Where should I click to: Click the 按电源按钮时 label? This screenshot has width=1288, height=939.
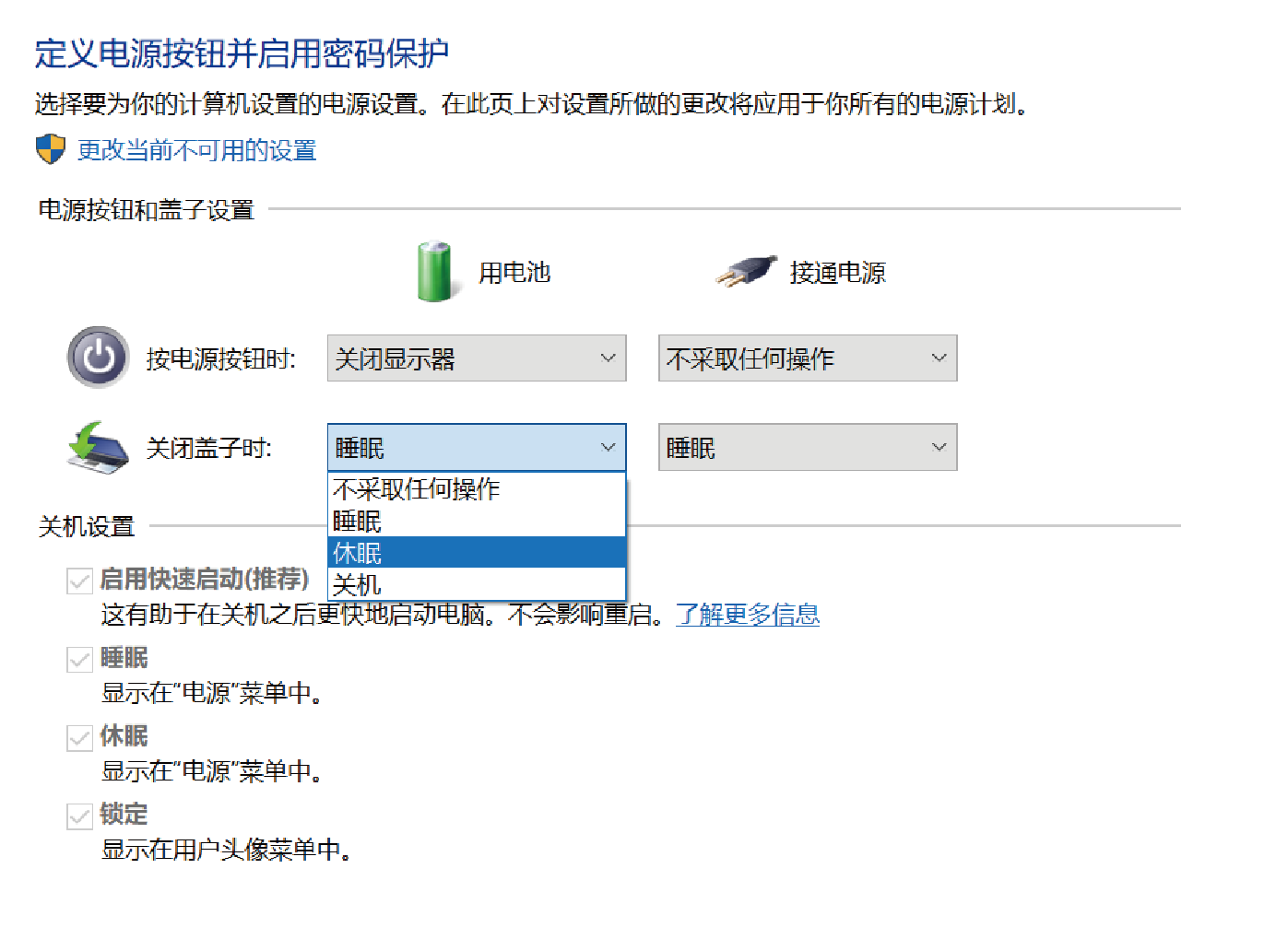[220, 359]
